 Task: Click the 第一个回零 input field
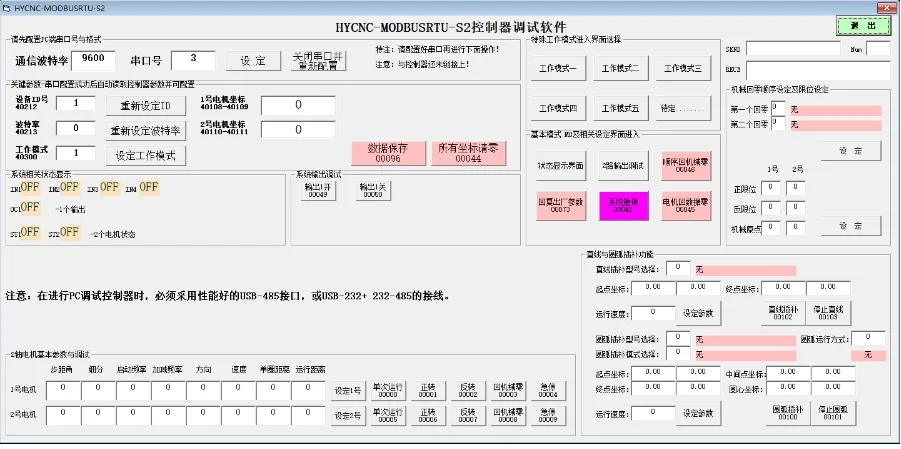(778, 108)
